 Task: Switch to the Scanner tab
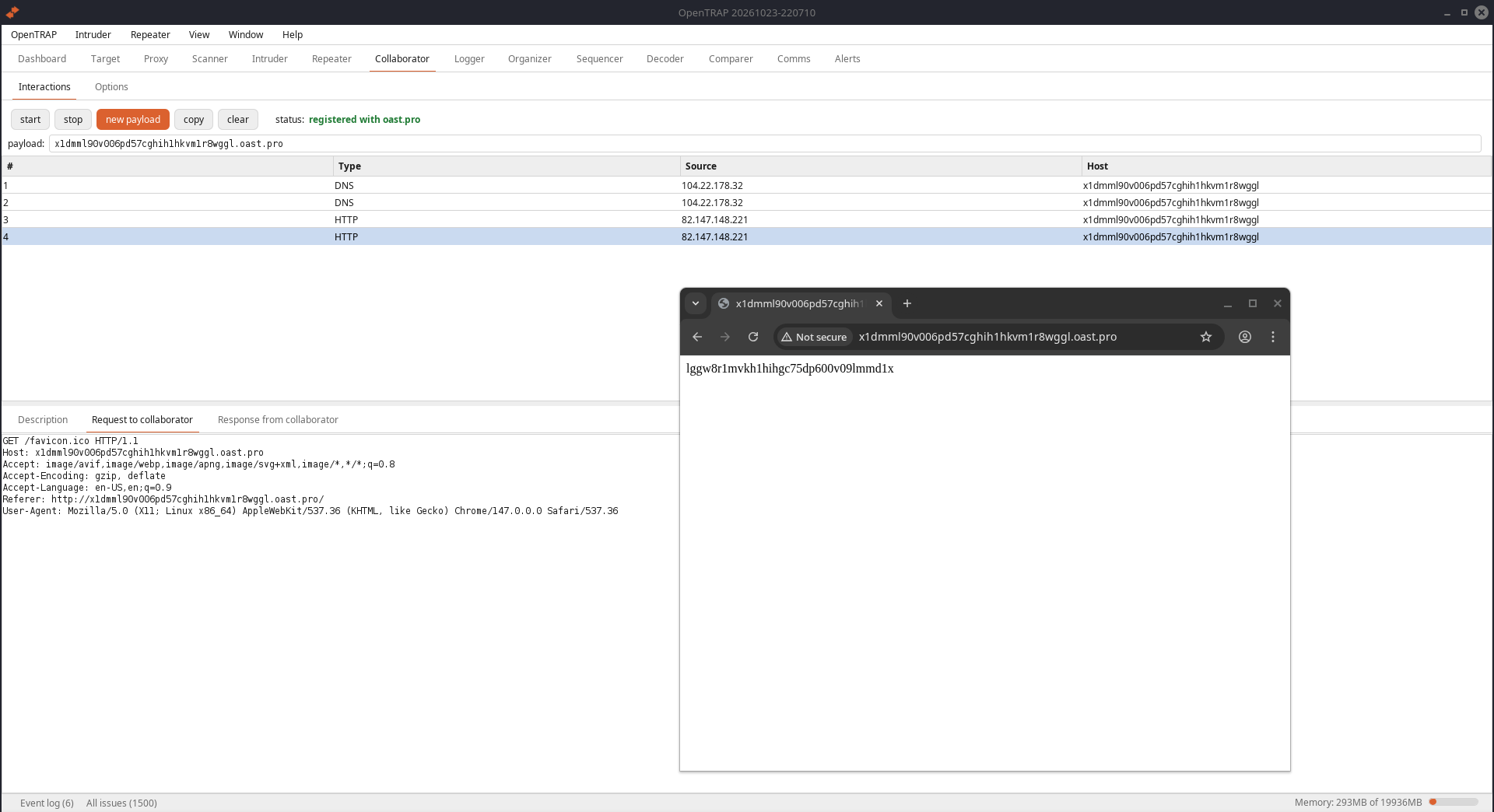210,58
